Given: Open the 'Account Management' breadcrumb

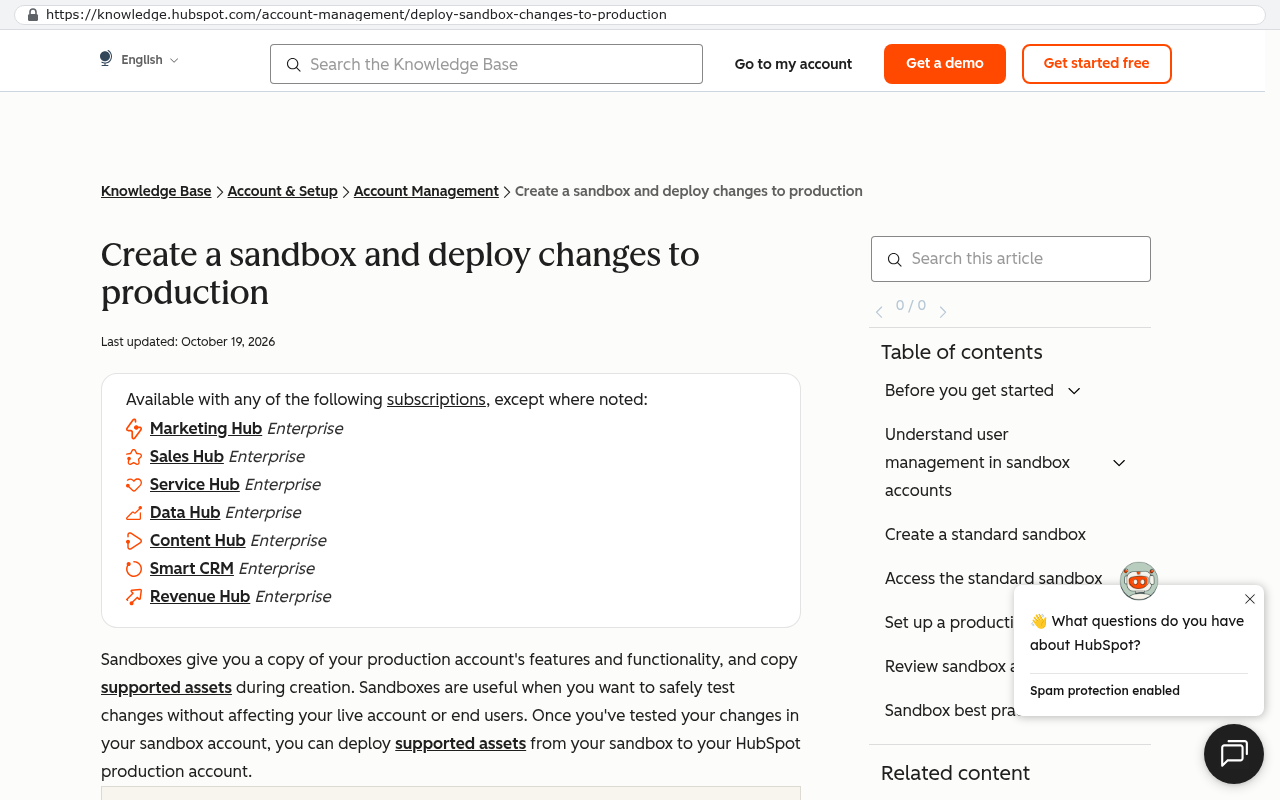Looking at the screenshot, I should (x=426, y=191).
